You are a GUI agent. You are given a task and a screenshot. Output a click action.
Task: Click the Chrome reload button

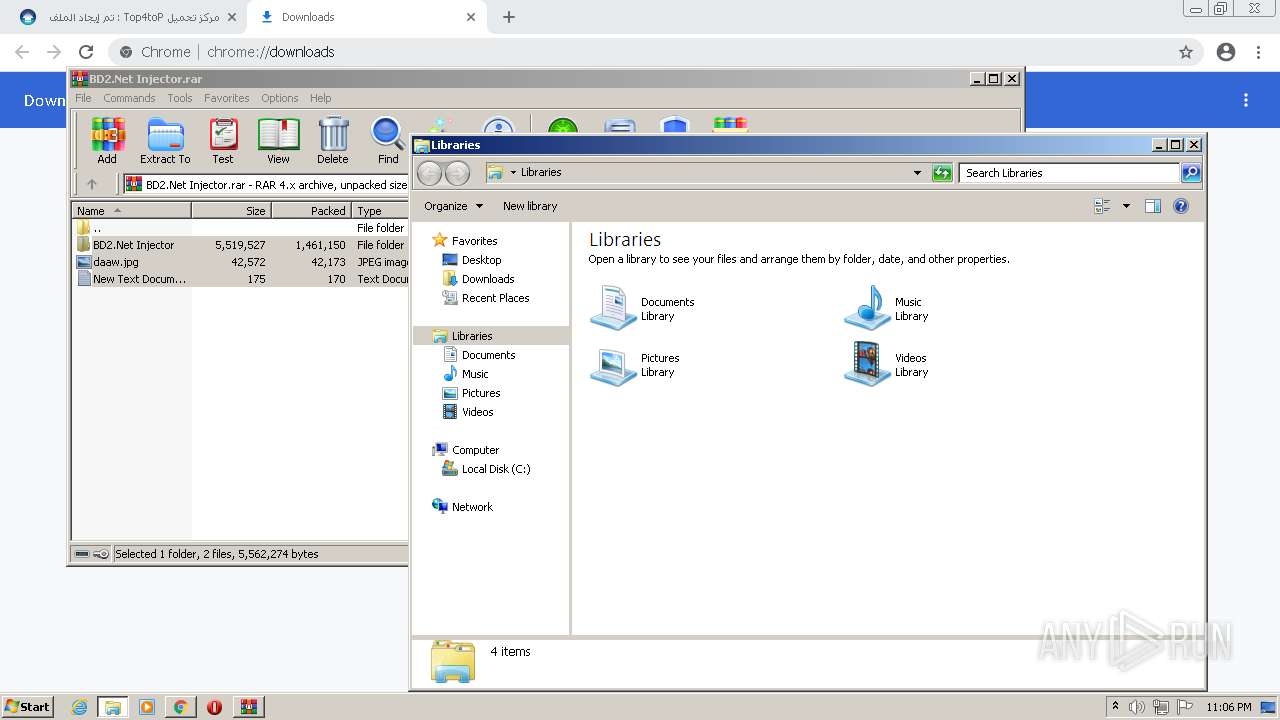[86, 52]
